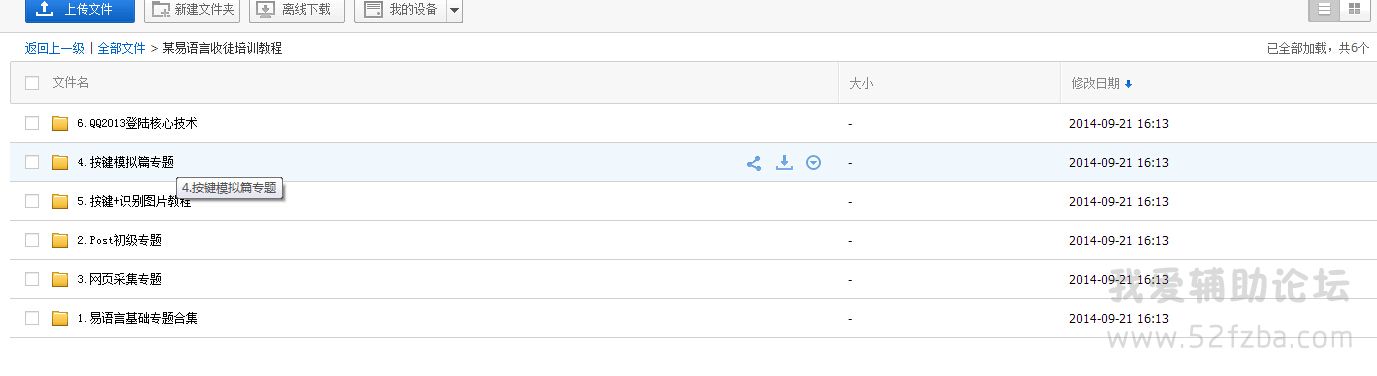Click folder icon of 1.易语言基础专题合集
Image resolution: width=1377 pixels, height=376 pixels.
click(60, 319)
